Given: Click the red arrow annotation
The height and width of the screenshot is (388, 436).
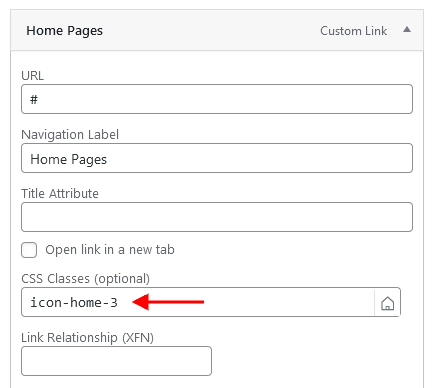Looking at the screenshot, I should [x=168, y=302].
